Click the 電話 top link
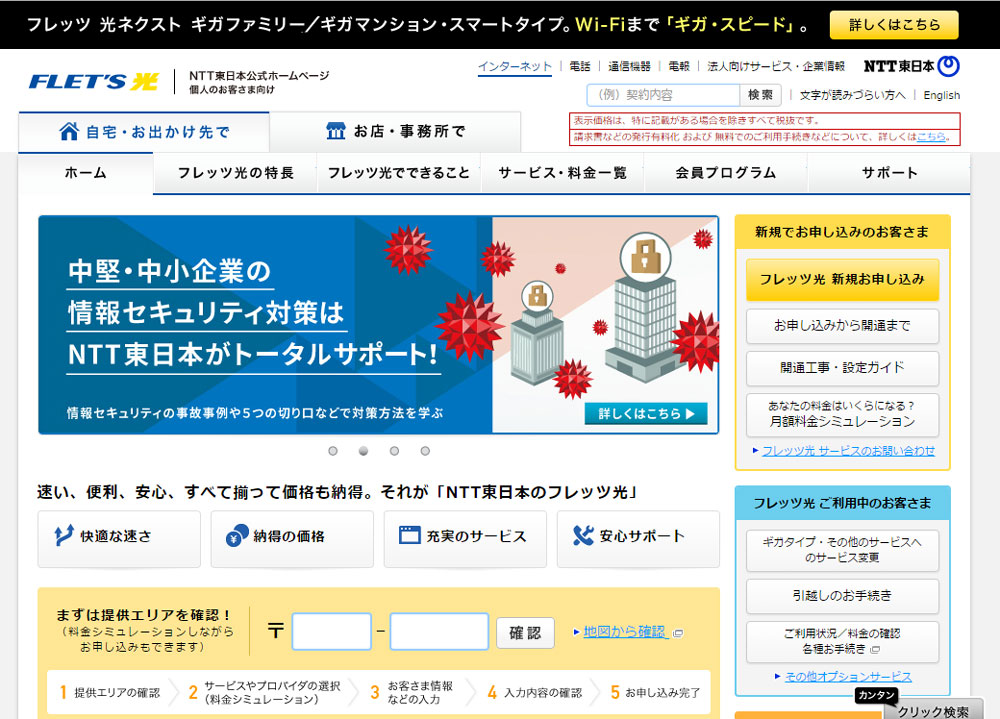Screen dimensions: 1000x719 [580, 66]
